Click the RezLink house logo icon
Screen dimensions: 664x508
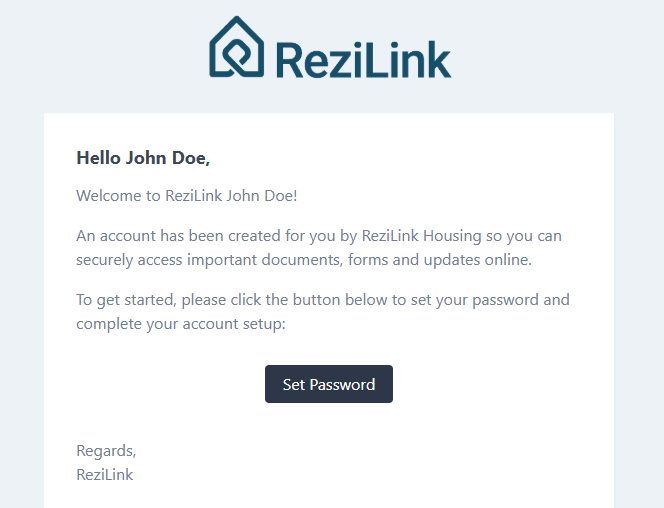pyautogui.click(x=236, y=47)
